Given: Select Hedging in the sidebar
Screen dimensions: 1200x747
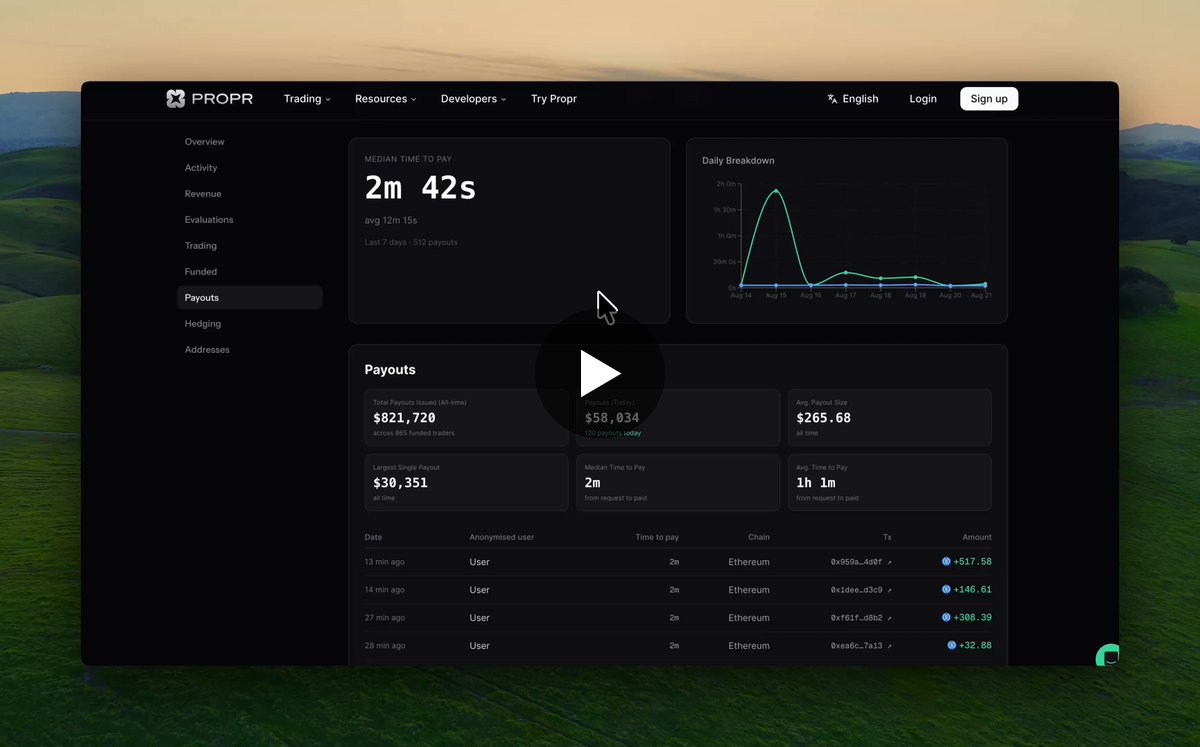Looking at the screenshot, I should click(x=203, y=324).
